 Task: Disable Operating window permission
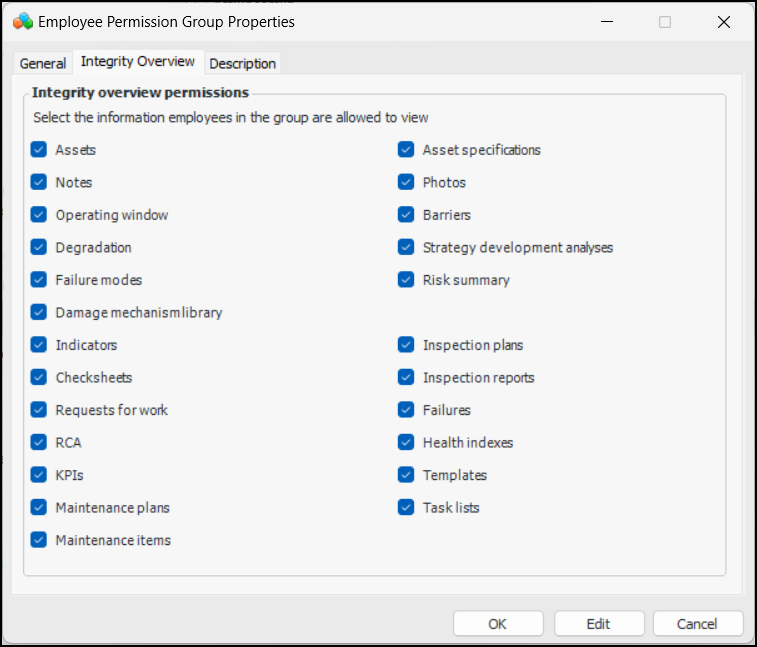[x=39, y=215]
